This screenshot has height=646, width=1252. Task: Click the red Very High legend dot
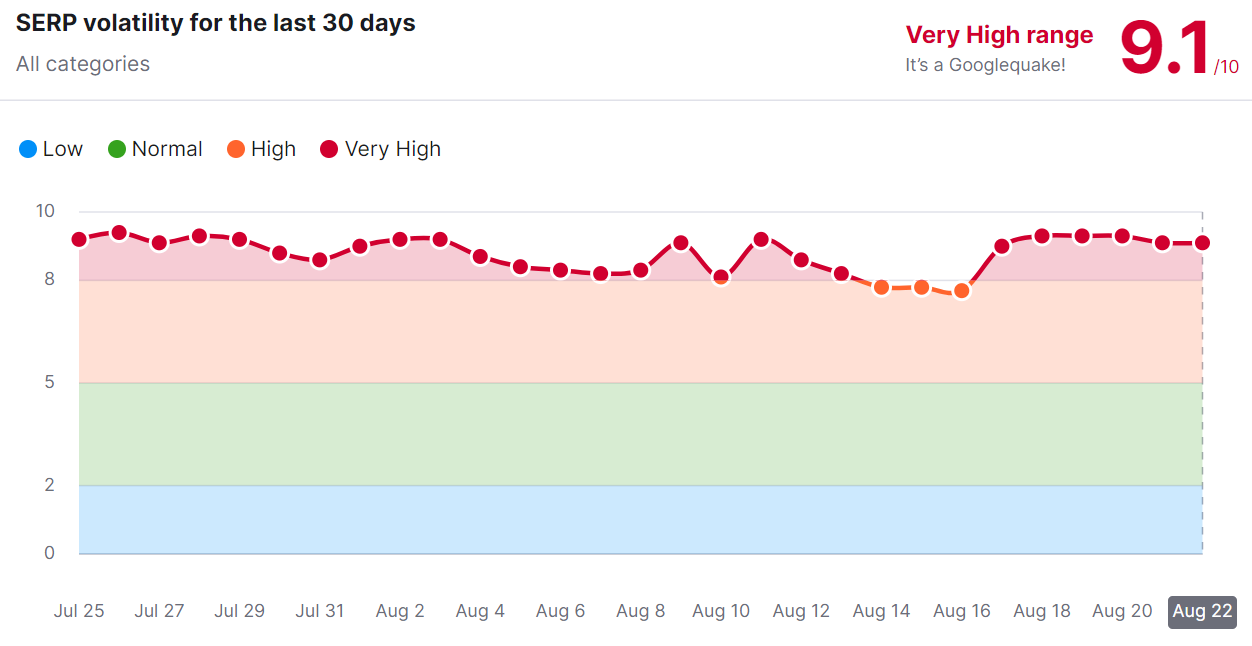pyautogui.click(x=329, y=149)
